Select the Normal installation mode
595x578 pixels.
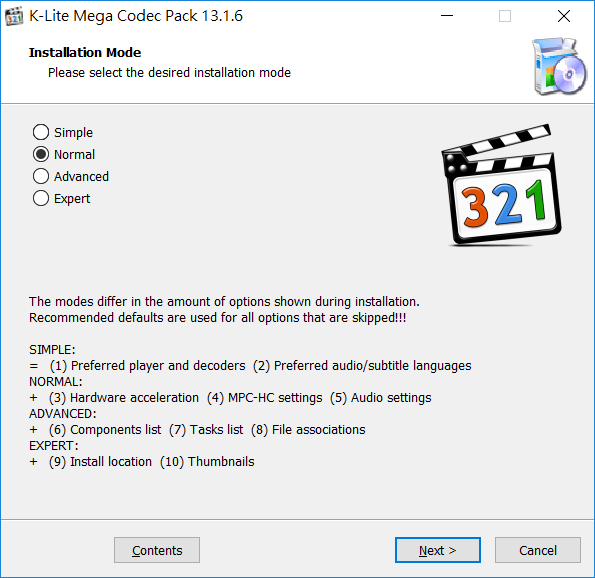click(x=64, y=154)
